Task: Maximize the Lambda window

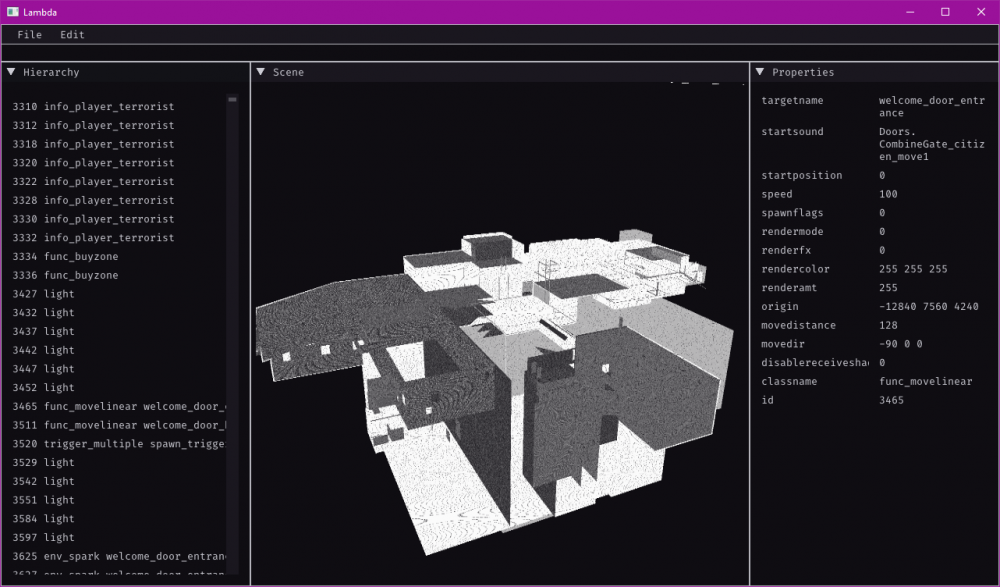Action: [945, 12]
